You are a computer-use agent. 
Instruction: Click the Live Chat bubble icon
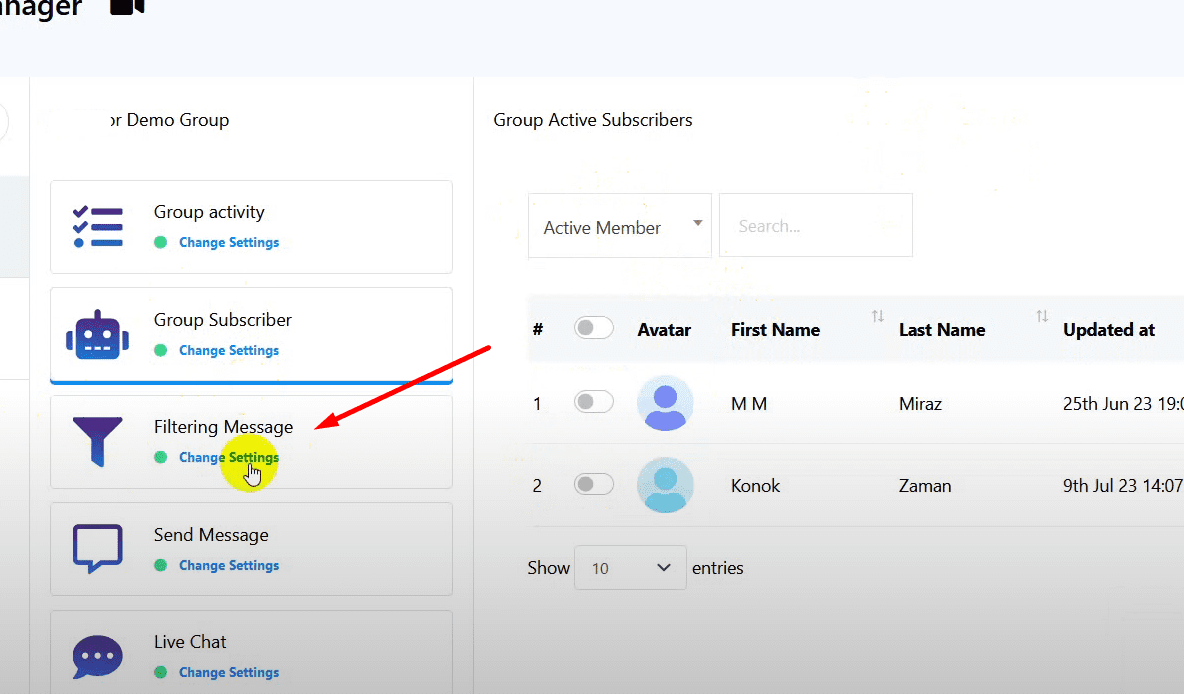(x=98, y=656)
